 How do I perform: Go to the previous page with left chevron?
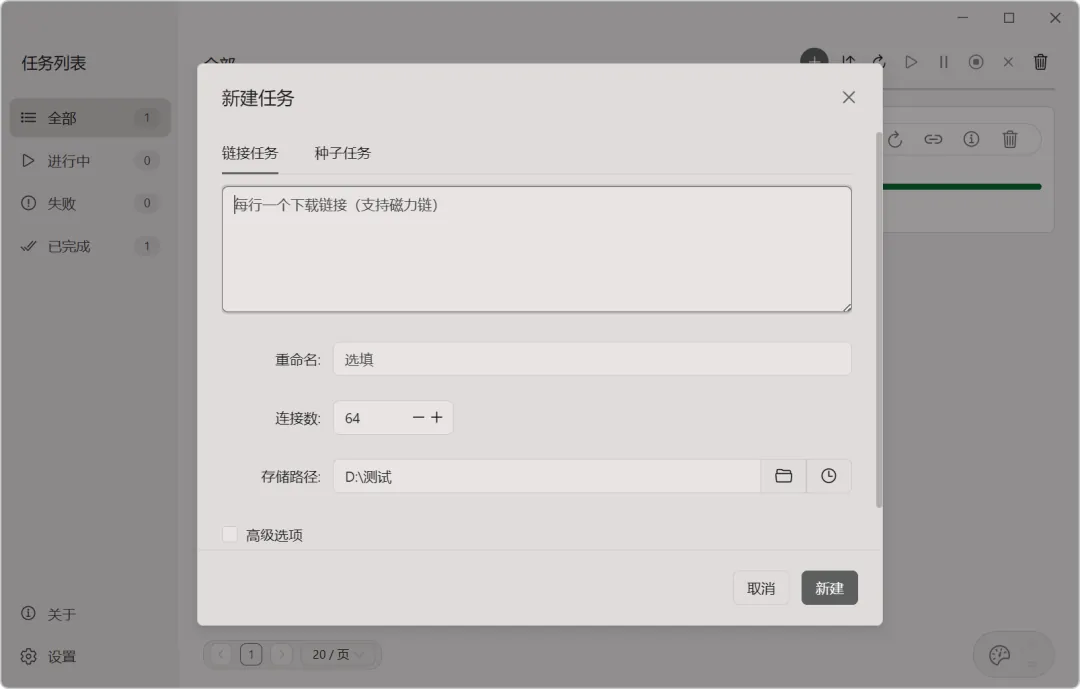click(x=220, y=654)
